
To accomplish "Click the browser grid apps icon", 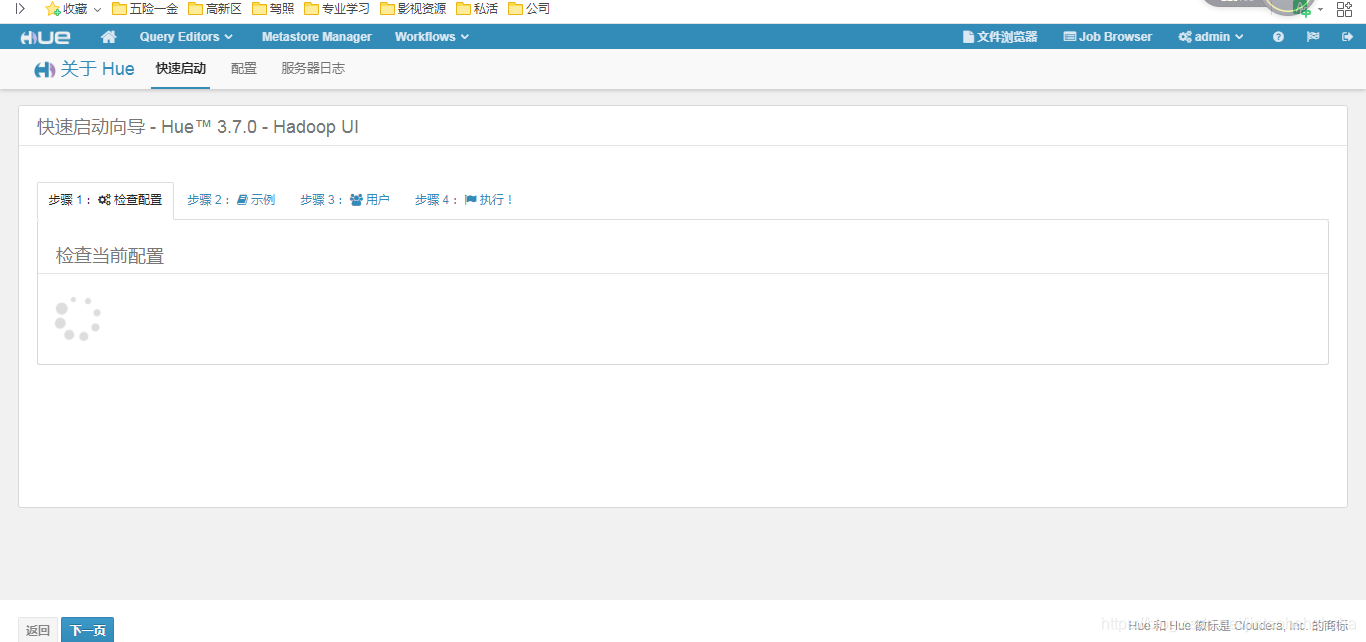I will click(1344, 9).
